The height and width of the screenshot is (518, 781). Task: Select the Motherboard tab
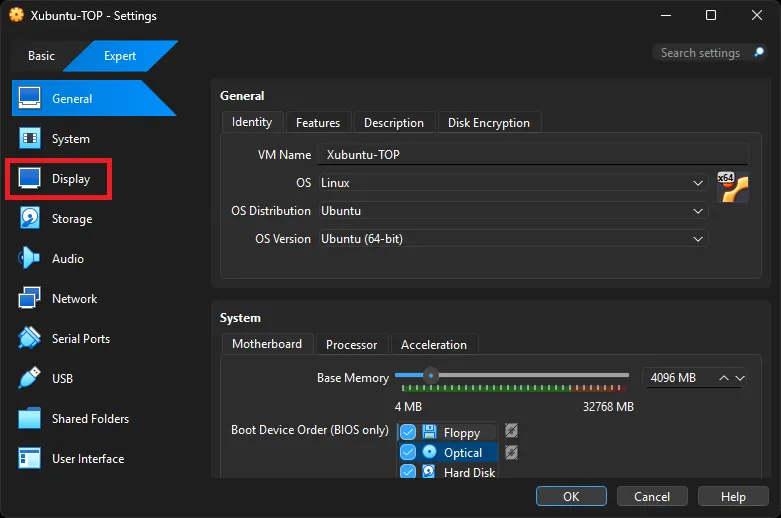point(267,344)
